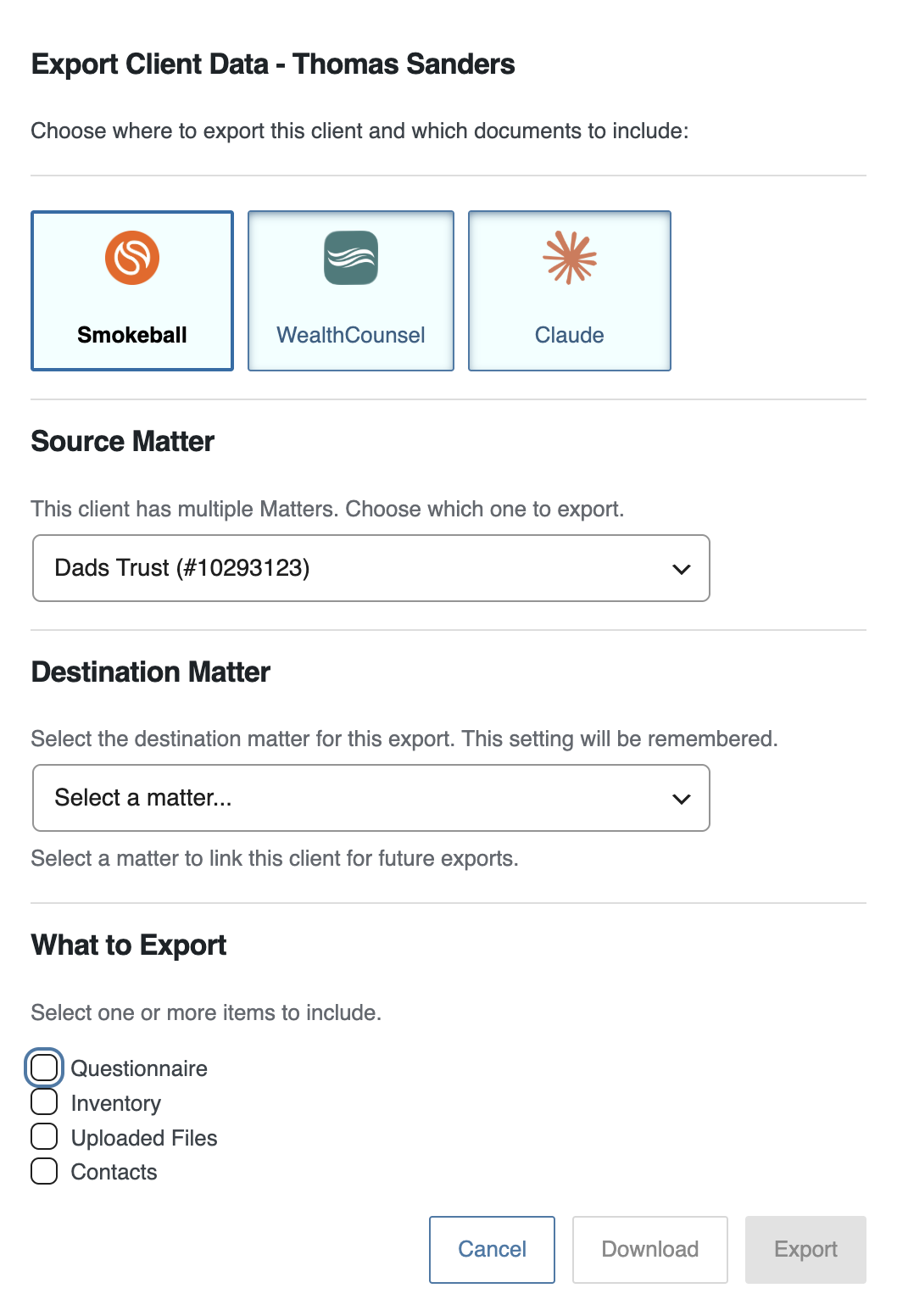The height and width of the screenshot is (1316, 897).
Task: Enable the Inventory checkbox
Action: pos(44,1102)
